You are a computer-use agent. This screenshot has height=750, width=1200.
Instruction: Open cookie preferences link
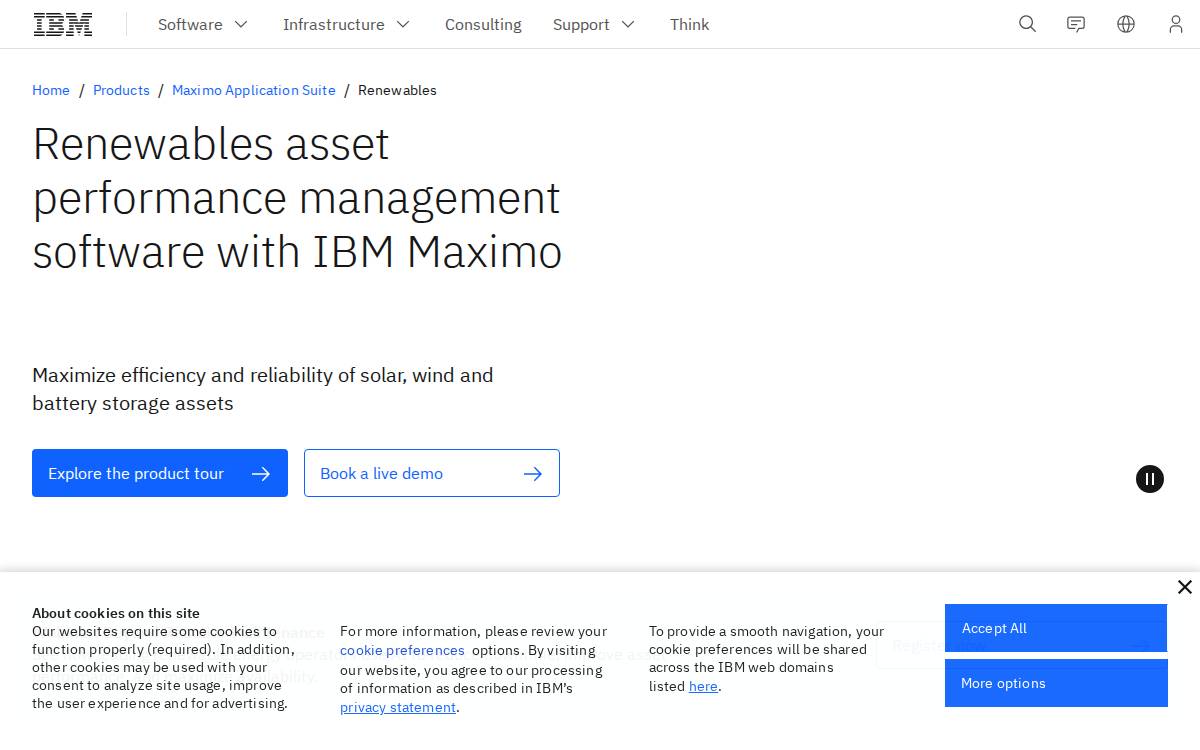(x=402, y=650)
